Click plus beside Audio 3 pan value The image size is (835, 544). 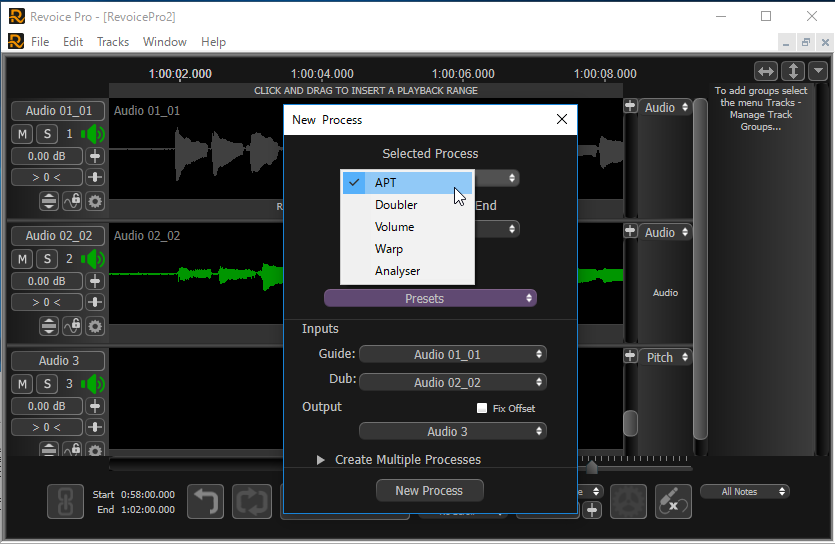point(95,427)
